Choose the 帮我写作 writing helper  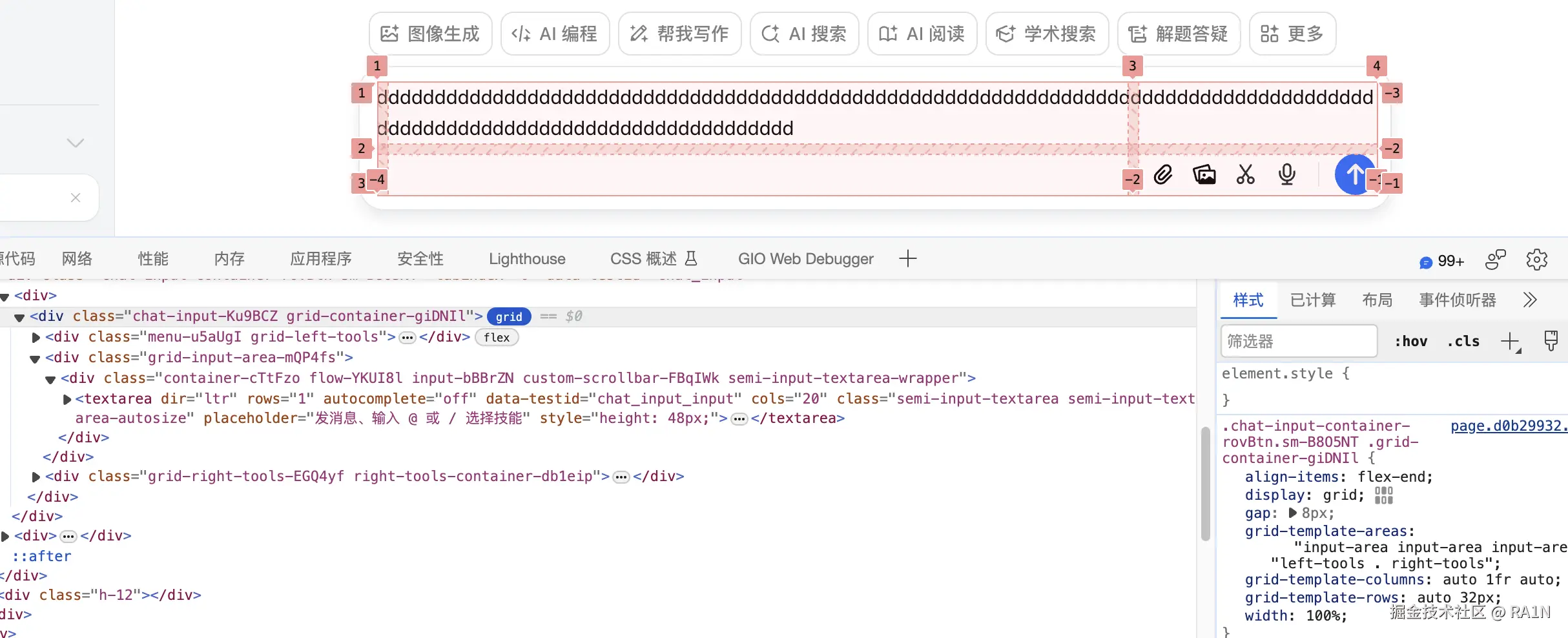coord(679,34)
